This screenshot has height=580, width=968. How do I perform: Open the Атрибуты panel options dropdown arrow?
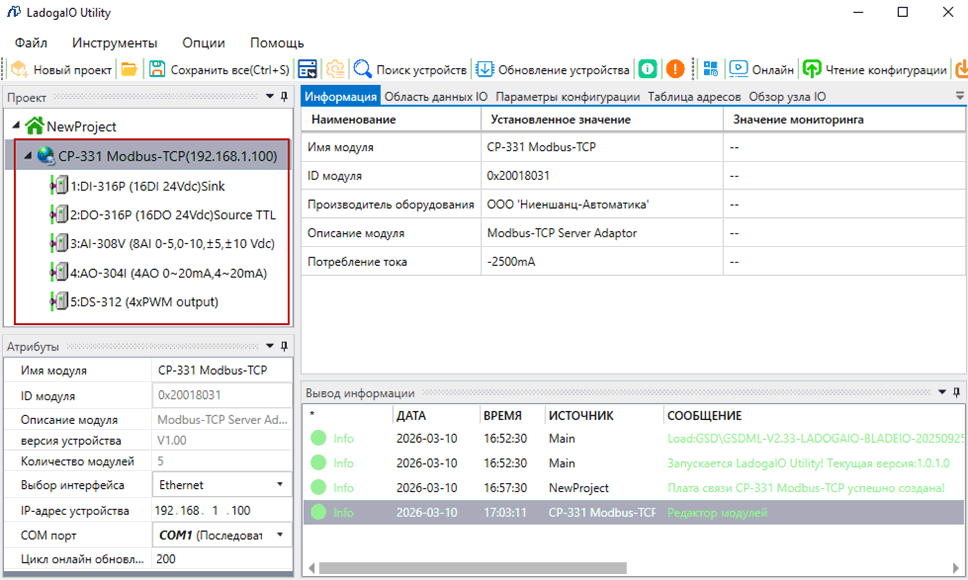(270, 346)
